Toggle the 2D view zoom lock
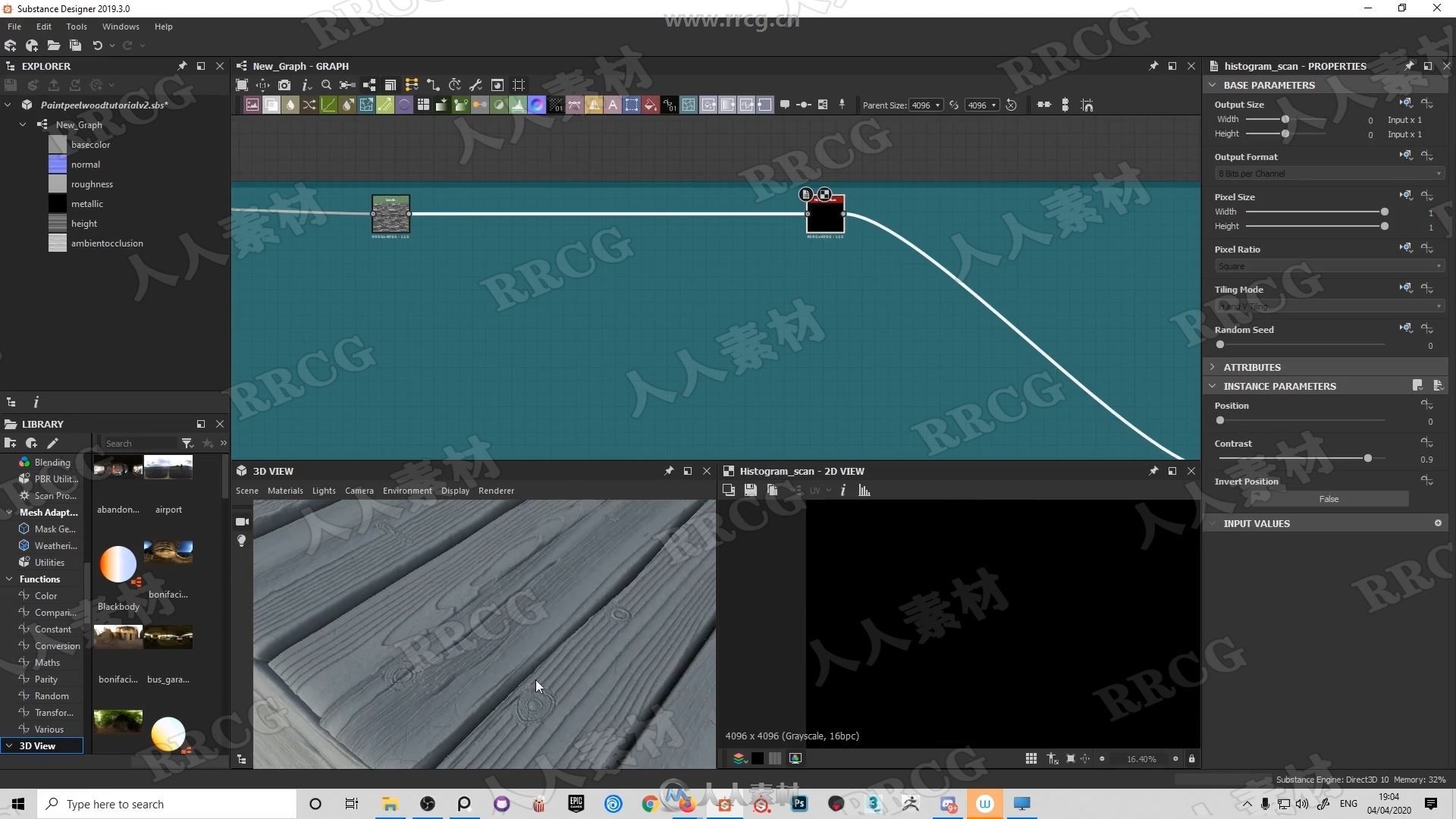1456x819 pixels. [x=1191, y=758]
